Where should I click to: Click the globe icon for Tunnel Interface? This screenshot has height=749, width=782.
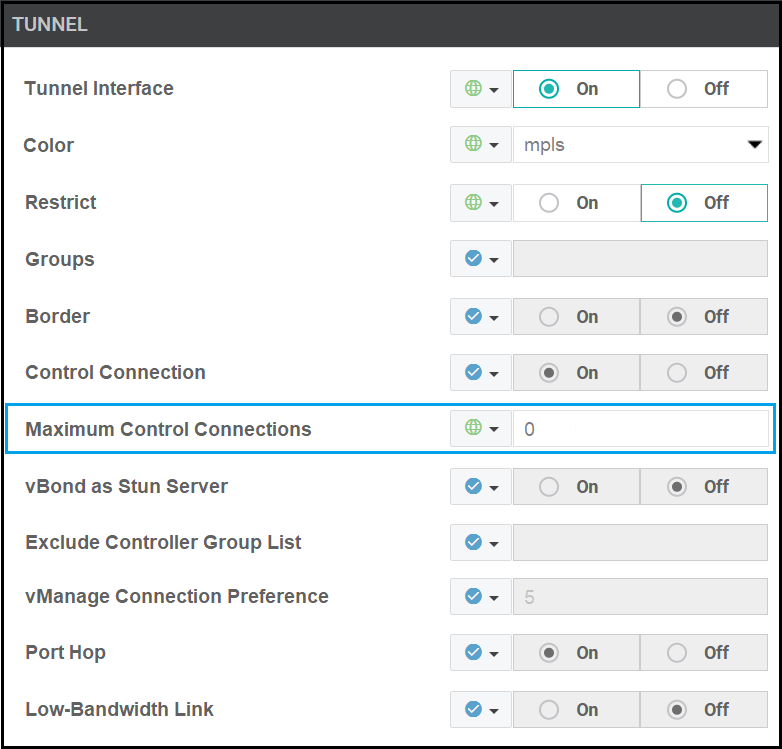(x=474, y=88)
